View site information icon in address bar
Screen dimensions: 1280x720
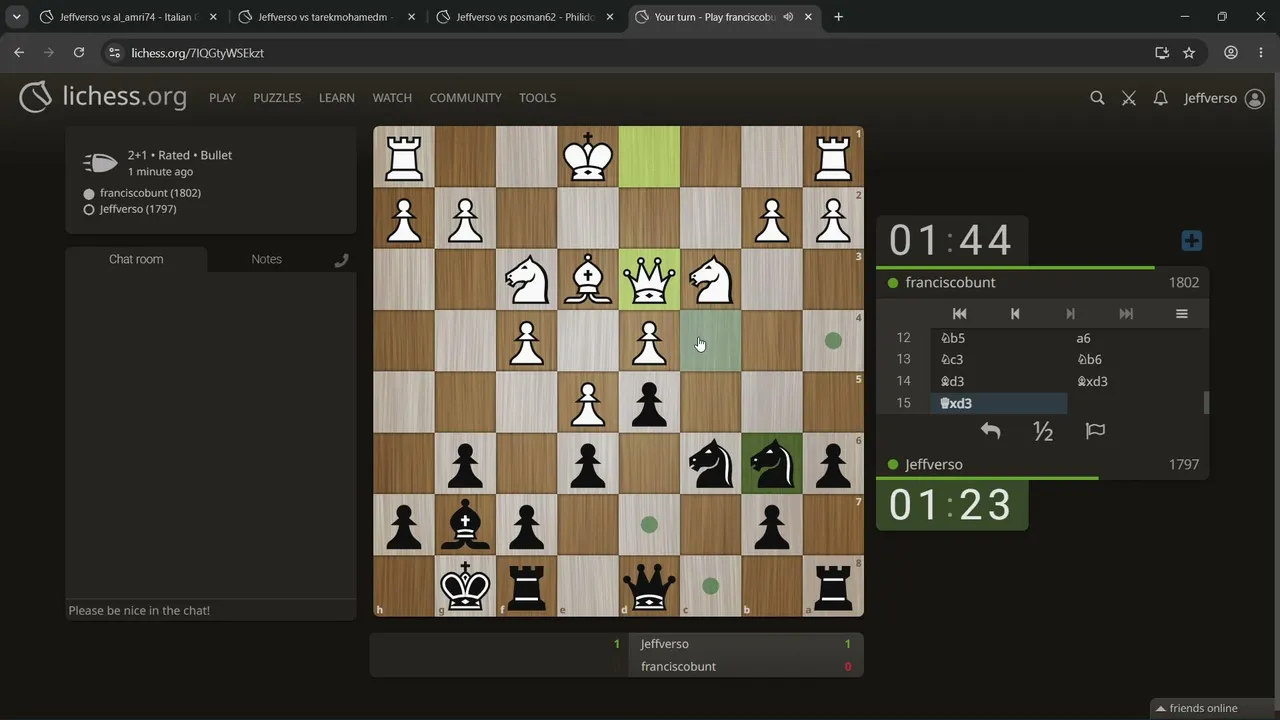[114, 53]
